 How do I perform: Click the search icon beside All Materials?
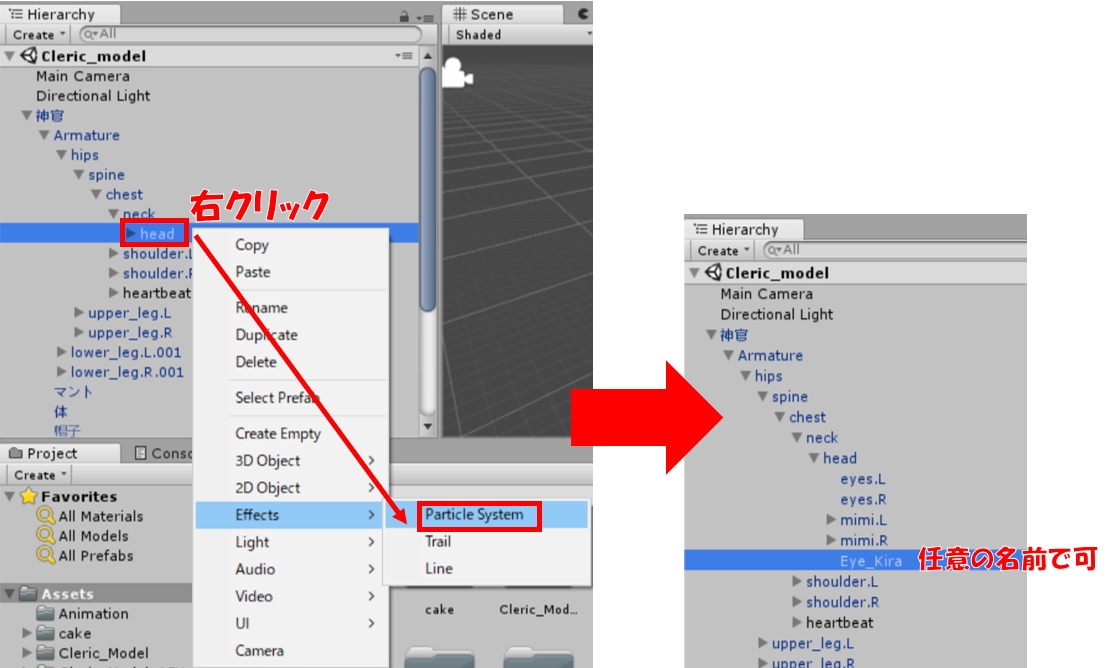pos(45,516)
